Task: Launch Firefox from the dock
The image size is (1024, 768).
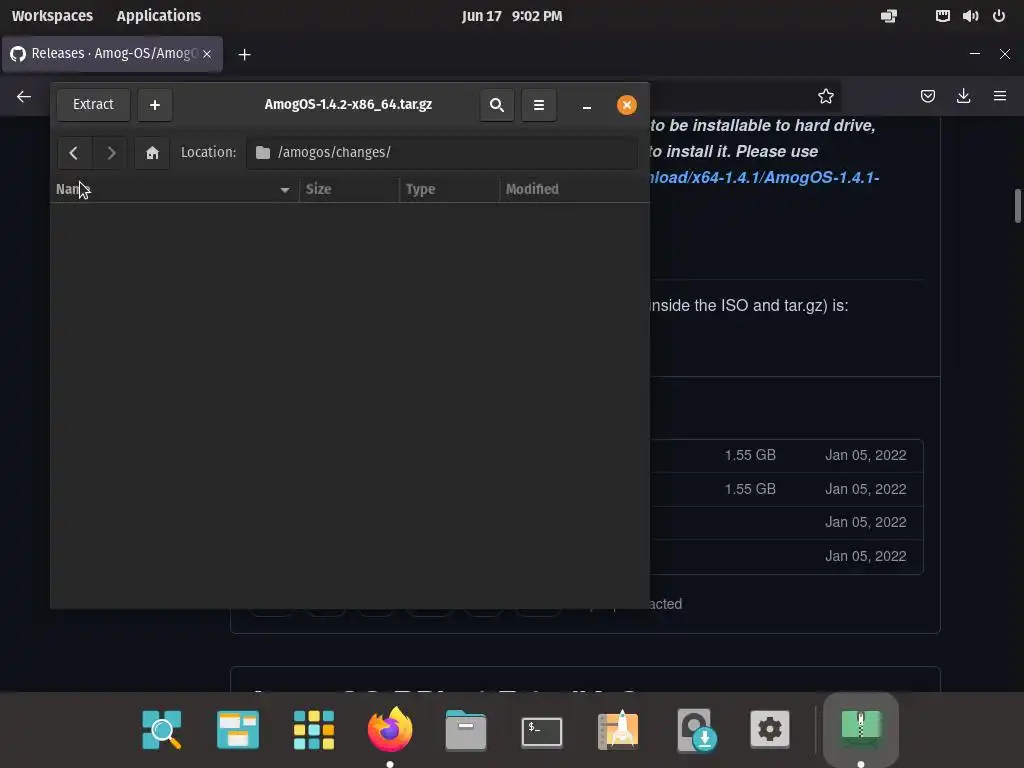Action: click(390, 729)
